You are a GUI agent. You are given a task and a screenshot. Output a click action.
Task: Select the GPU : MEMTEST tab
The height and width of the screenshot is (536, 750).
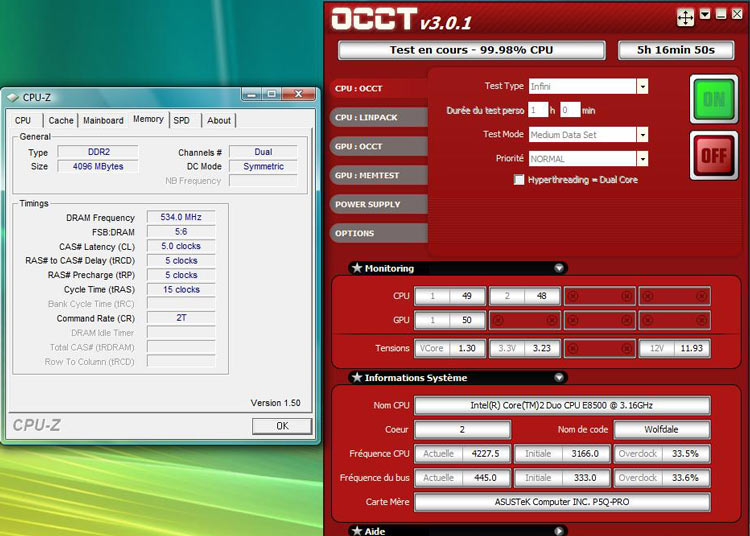pos(378,175)
